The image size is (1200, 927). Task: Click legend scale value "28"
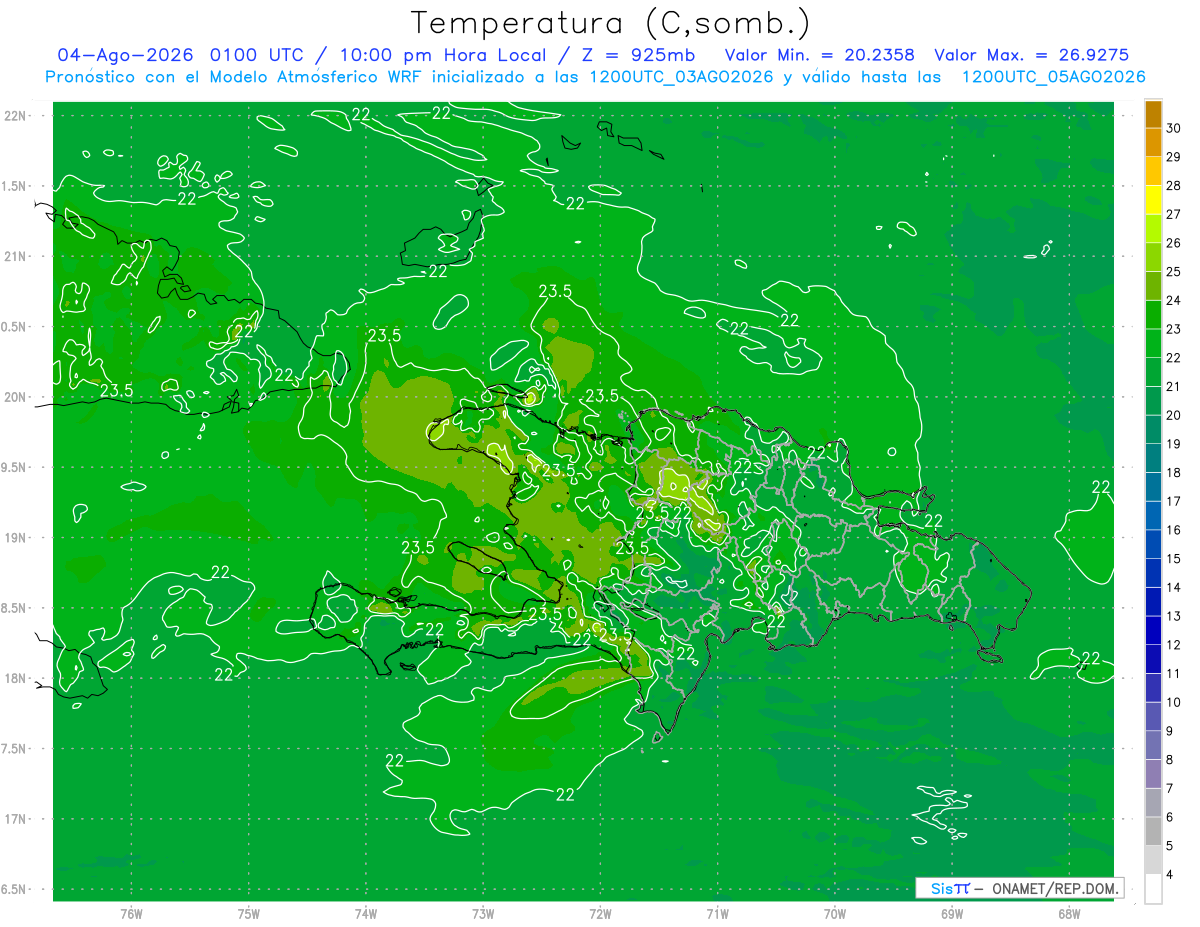point(1173,185)
